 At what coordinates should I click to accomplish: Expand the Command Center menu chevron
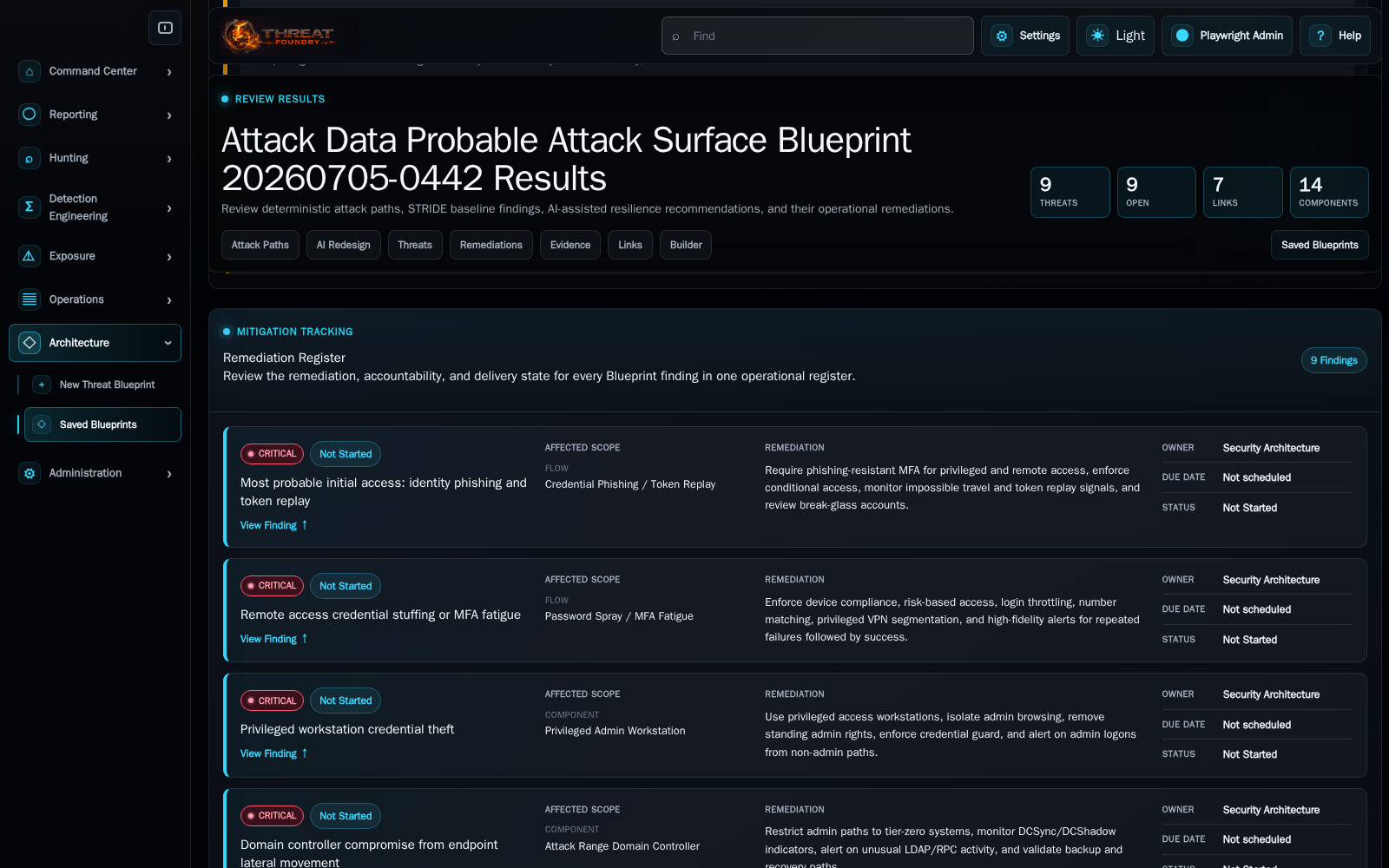[x=169, y=72]
